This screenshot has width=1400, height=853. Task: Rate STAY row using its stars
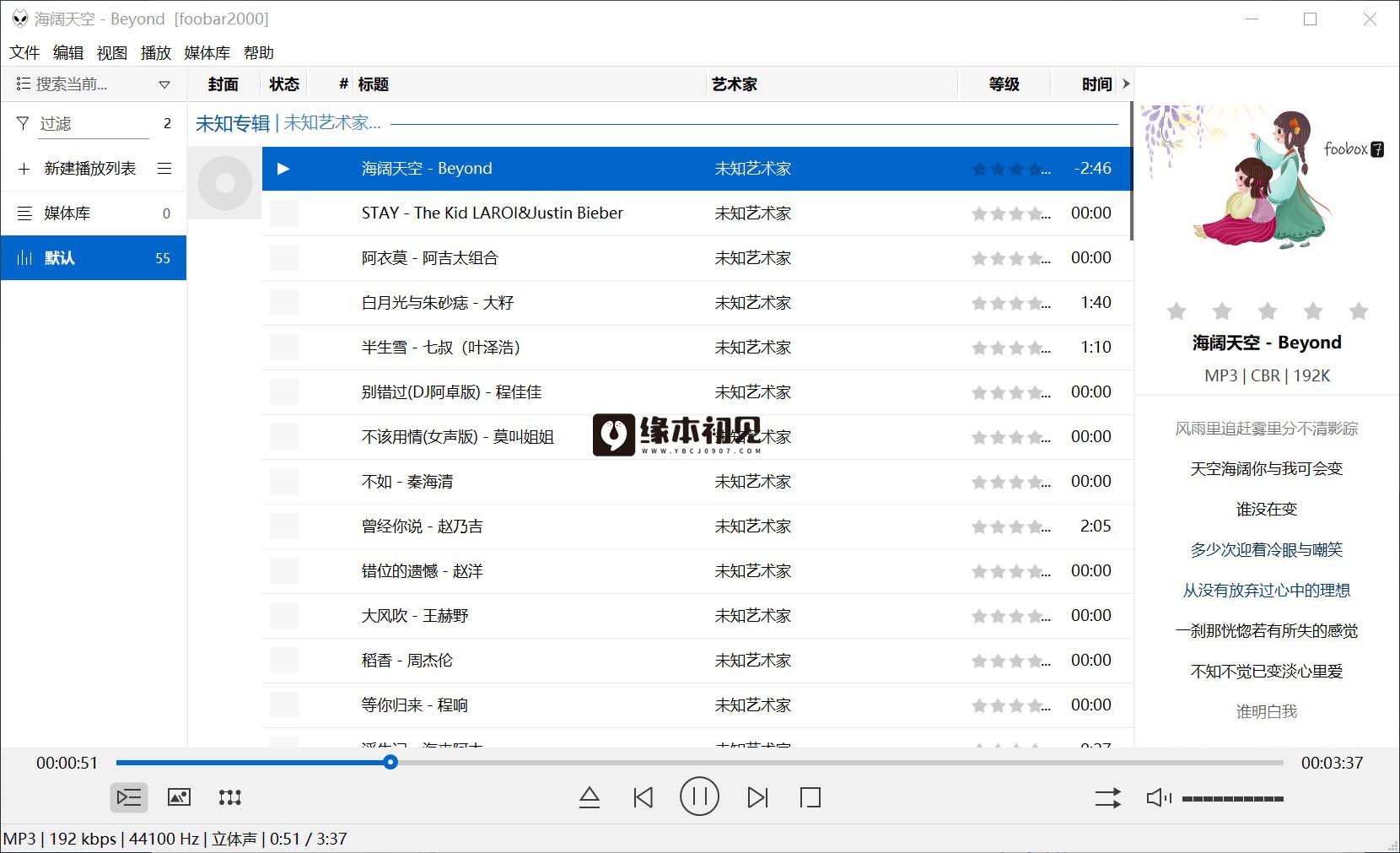(1010, 214)
